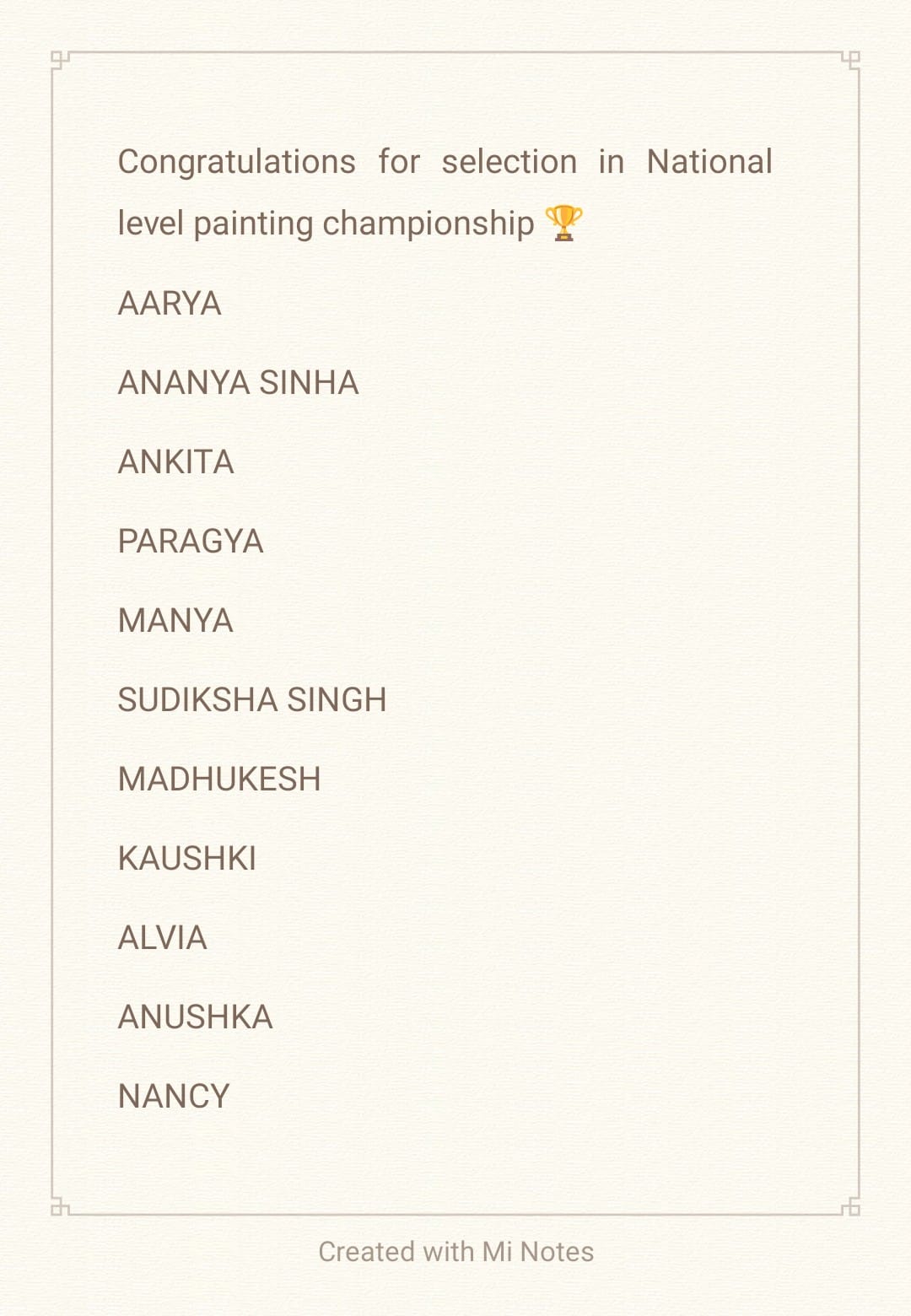The width and height of the screenshot is (911, 1316).
Task: Select the name AARYA
Action: pos(170,304)
